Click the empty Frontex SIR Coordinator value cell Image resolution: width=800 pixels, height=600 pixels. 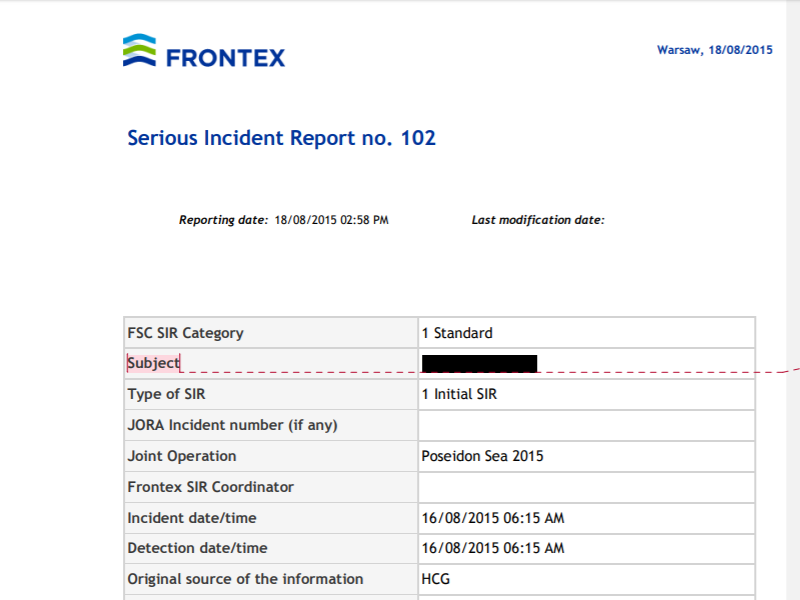pyautogui.click(x=587, y=487)
